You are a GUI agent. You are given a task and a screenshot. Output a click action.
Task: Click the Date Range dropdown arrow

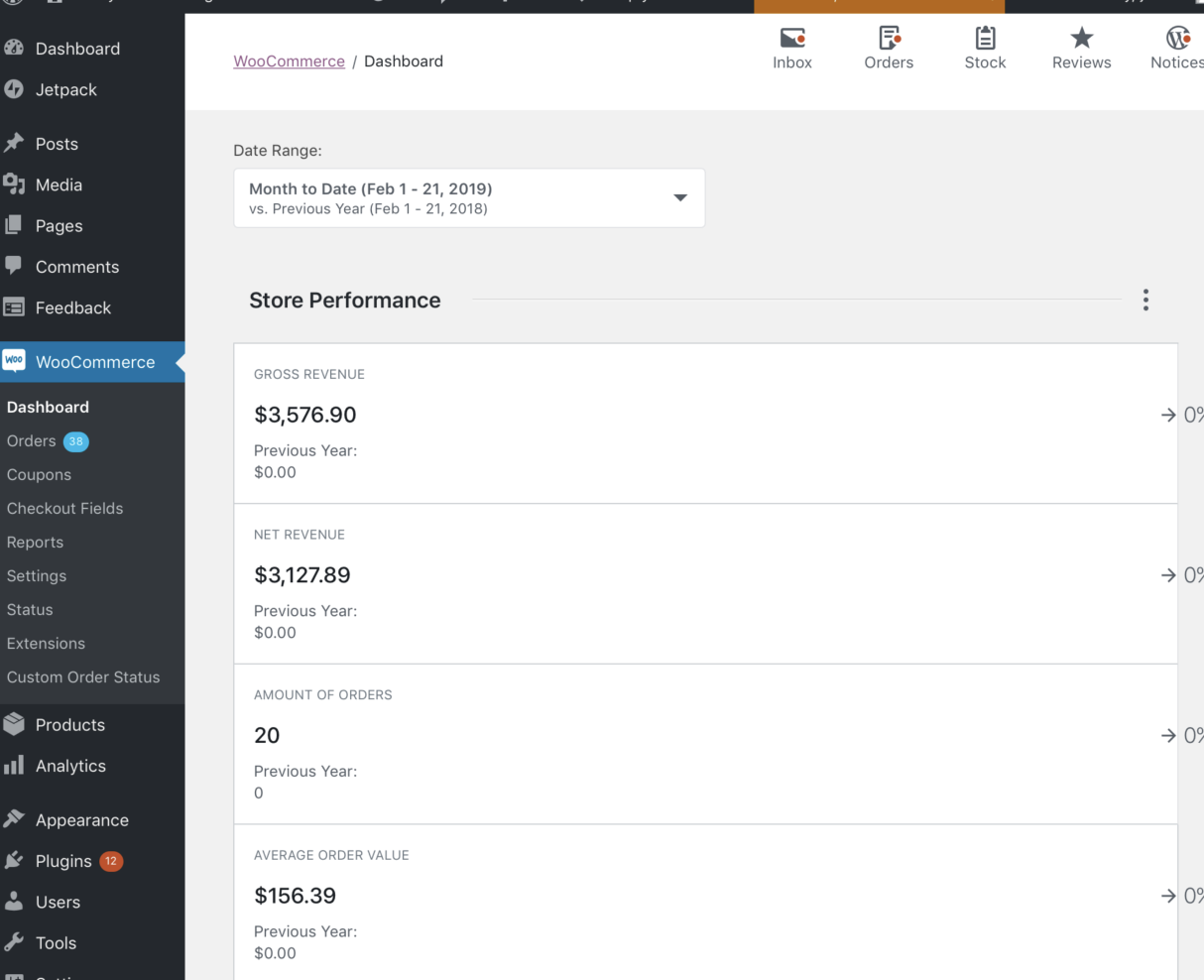[680, 198]
